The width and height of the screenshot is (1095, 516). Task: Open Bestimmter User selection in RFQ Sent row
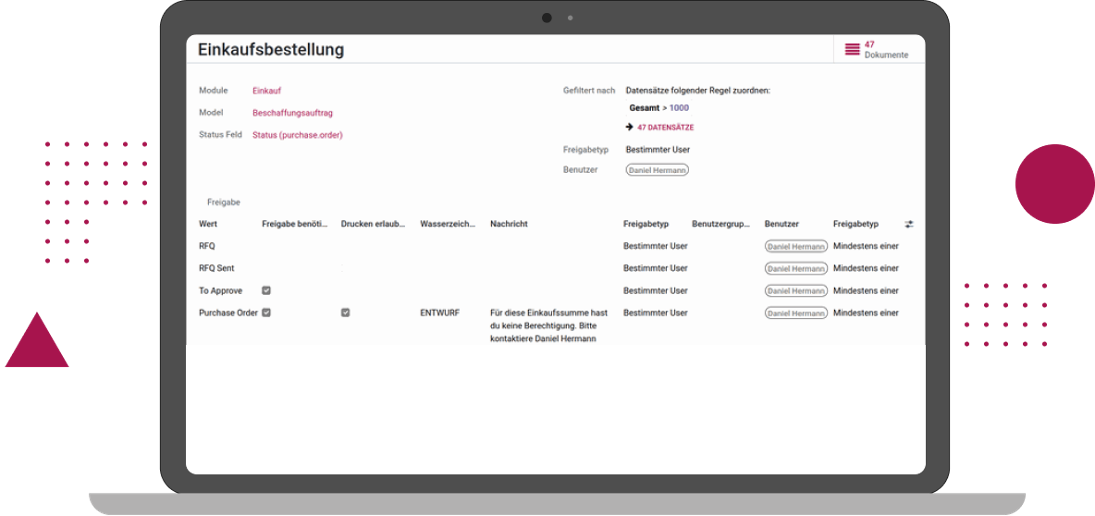[x=655, y=268]
